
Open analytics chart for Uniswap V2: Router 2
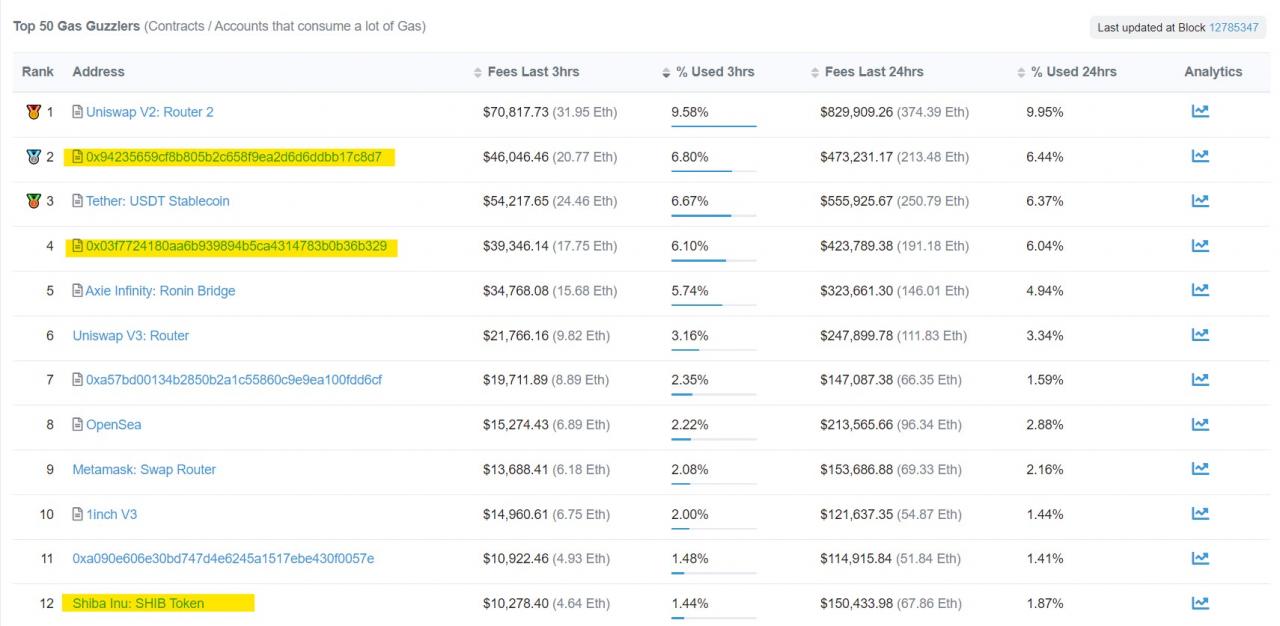[x=1200, y=112]
